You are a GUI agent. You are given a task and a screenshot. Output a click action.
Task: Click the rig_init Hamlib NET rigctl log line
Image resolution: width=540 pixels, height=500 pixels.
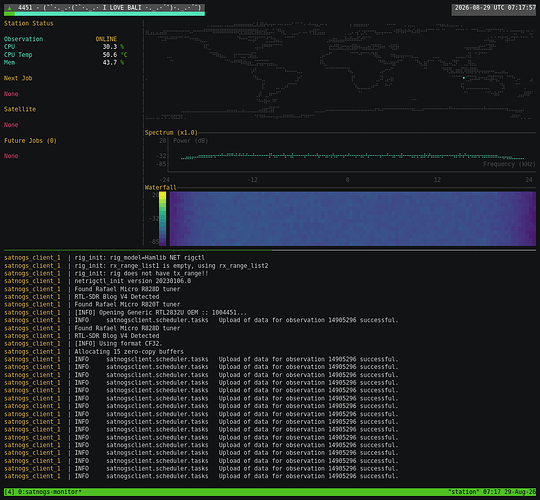[x=139, y=258]
